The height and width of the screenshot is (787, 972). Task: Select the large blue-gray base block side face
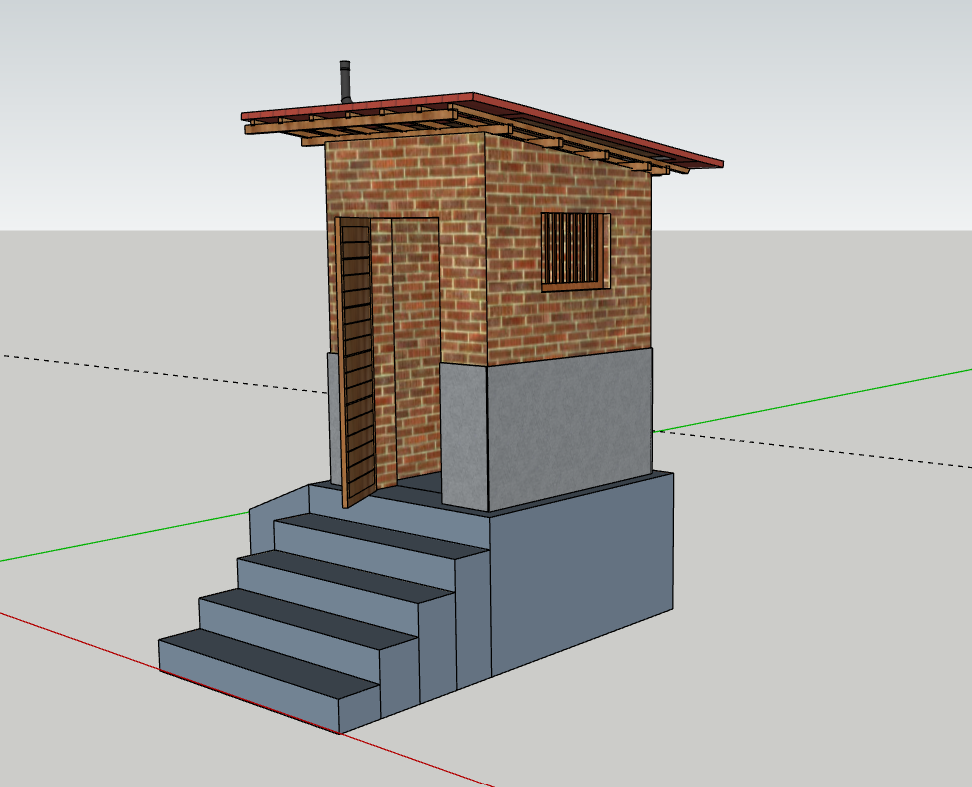pos(581,573)
